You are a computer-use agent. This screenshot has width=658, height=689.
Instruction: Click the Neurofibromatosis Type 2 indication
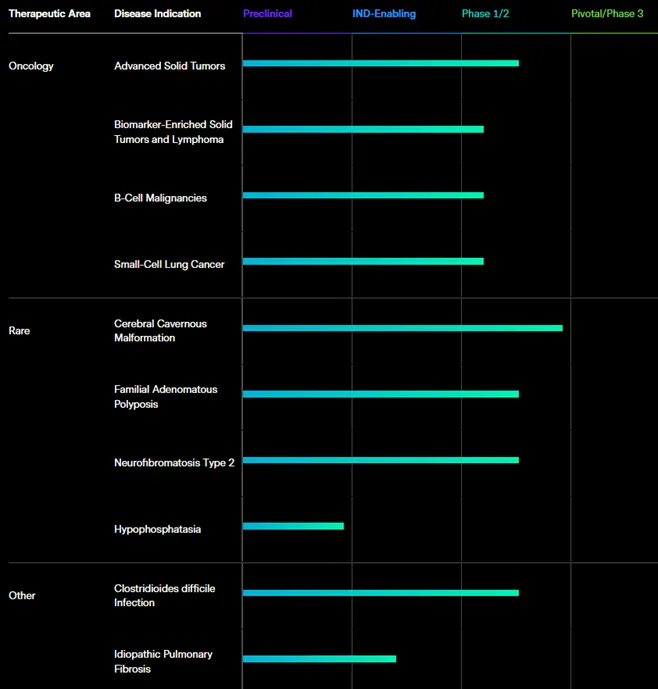(x=174, y=463)
